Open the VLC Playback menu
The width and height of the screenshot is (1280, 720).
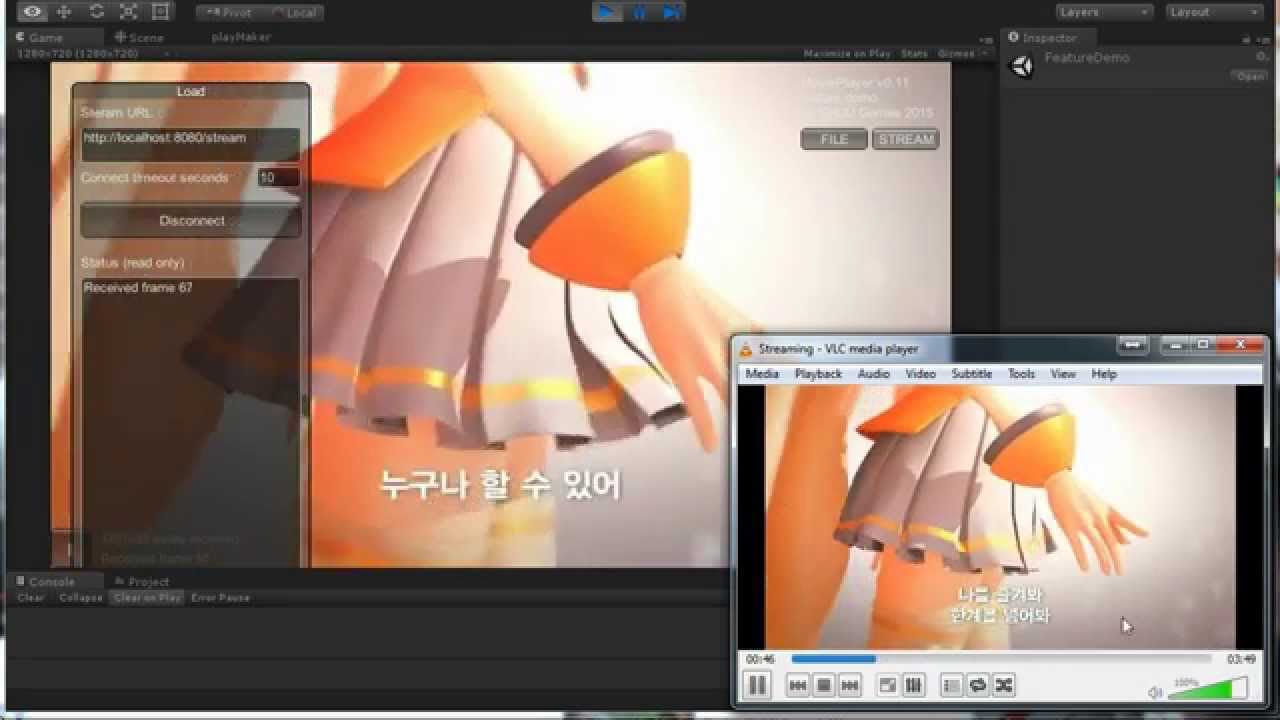pos(818,374)
